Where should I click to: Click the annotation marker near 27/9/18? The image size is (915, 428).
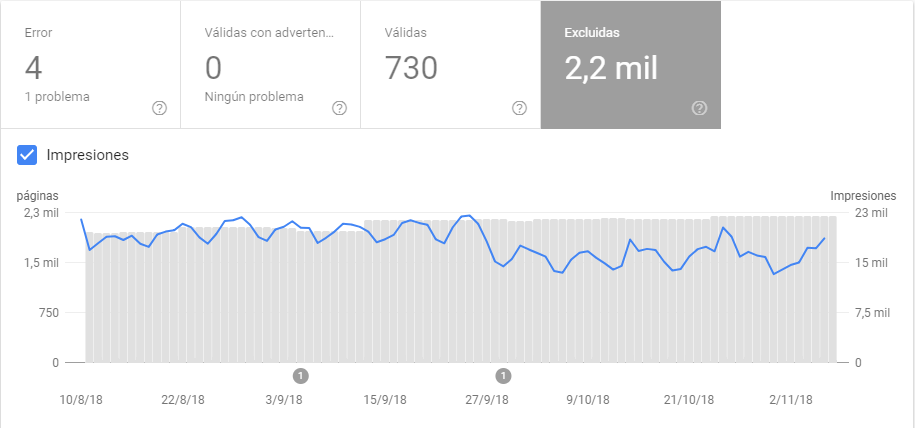tap(504, 376)
